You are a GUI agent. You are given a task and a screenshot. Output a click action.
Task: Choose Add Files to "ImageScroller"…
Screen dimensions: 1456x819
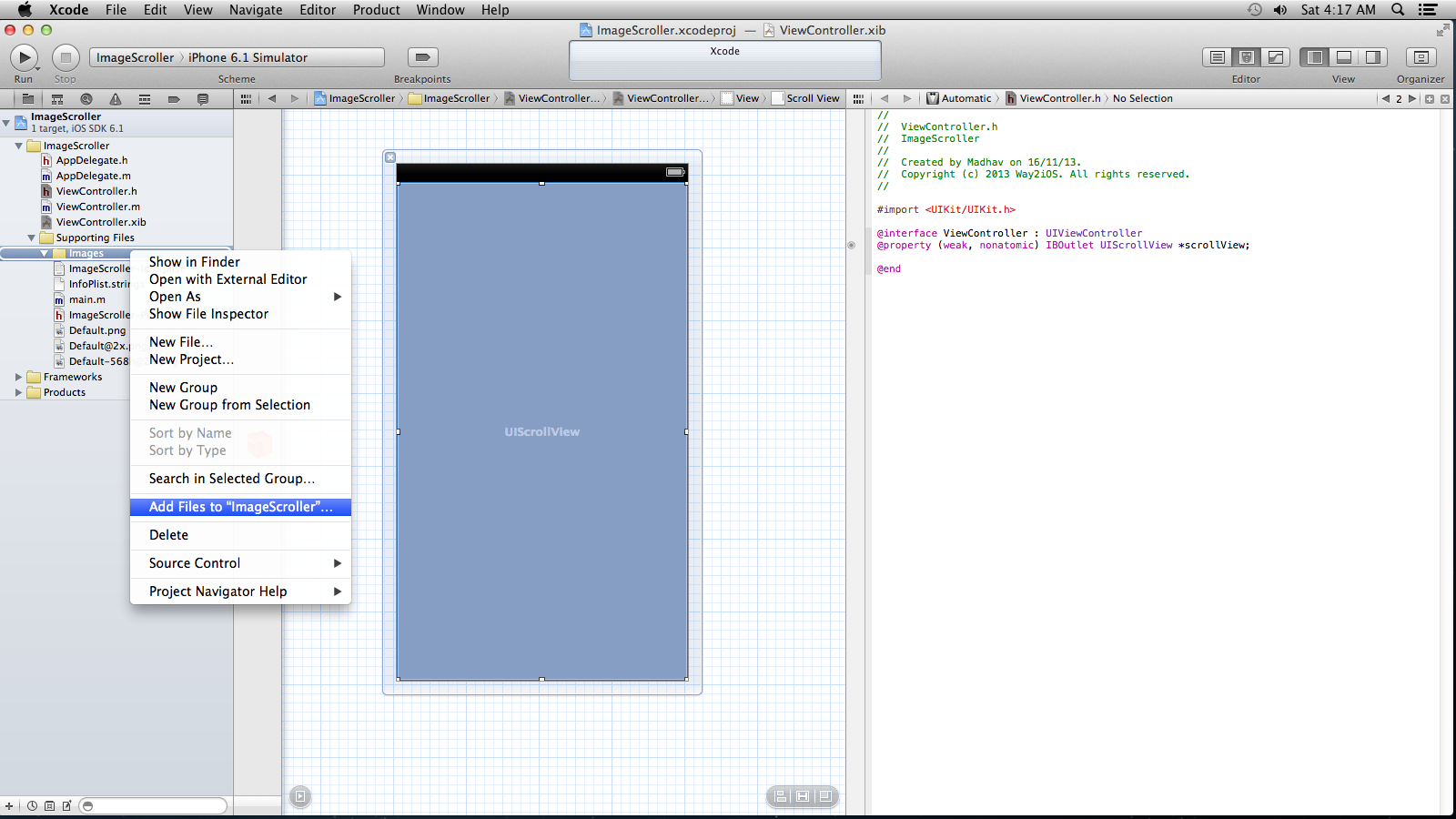[240, 507]
